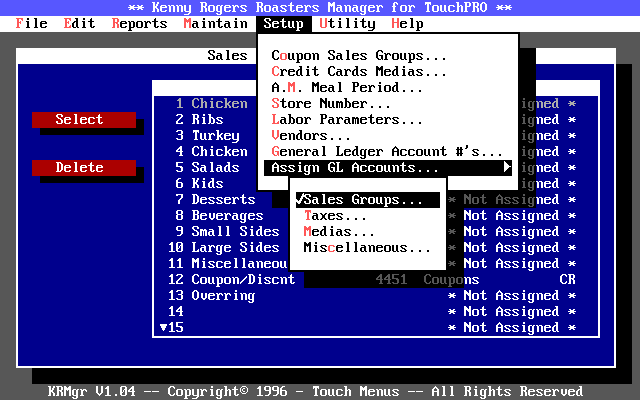This screenshot has height=400, width=640.
Task: Select Medias in the submenu
Action: point(368,231)
